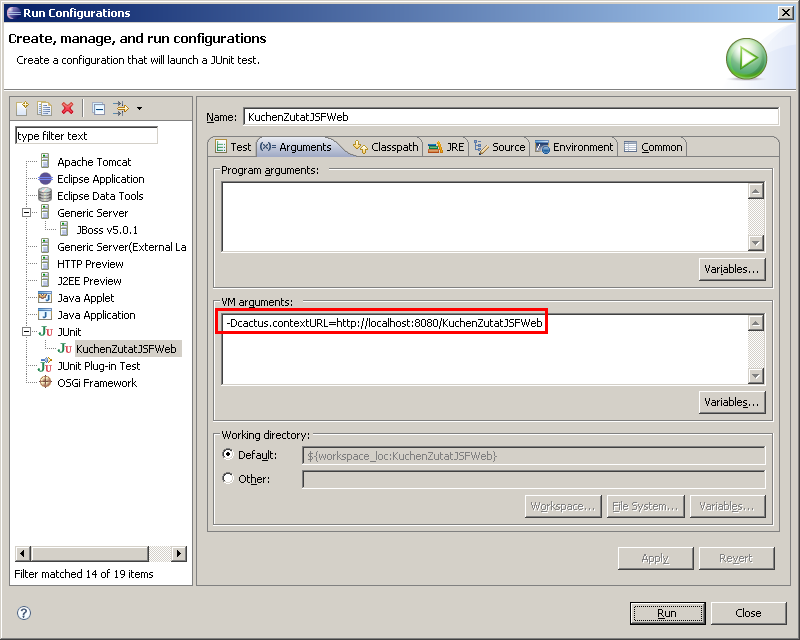Image resolution: width=800 pixels, height=640 pixels.
Task: Click the Other working directory text field
Action: pyautogui.click(x=534, y=479)
